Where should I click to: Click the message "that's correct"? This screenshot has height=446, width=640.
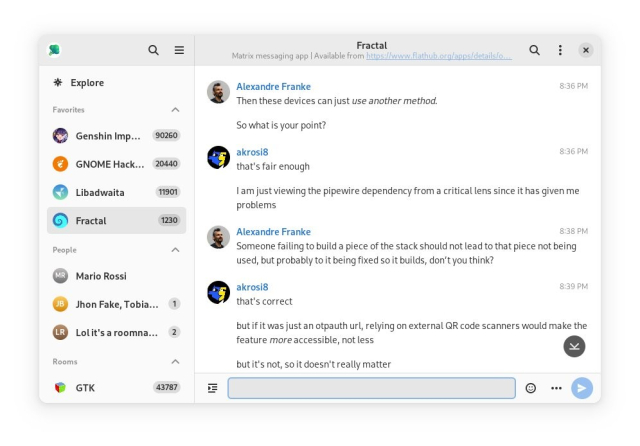coord(264,302)
